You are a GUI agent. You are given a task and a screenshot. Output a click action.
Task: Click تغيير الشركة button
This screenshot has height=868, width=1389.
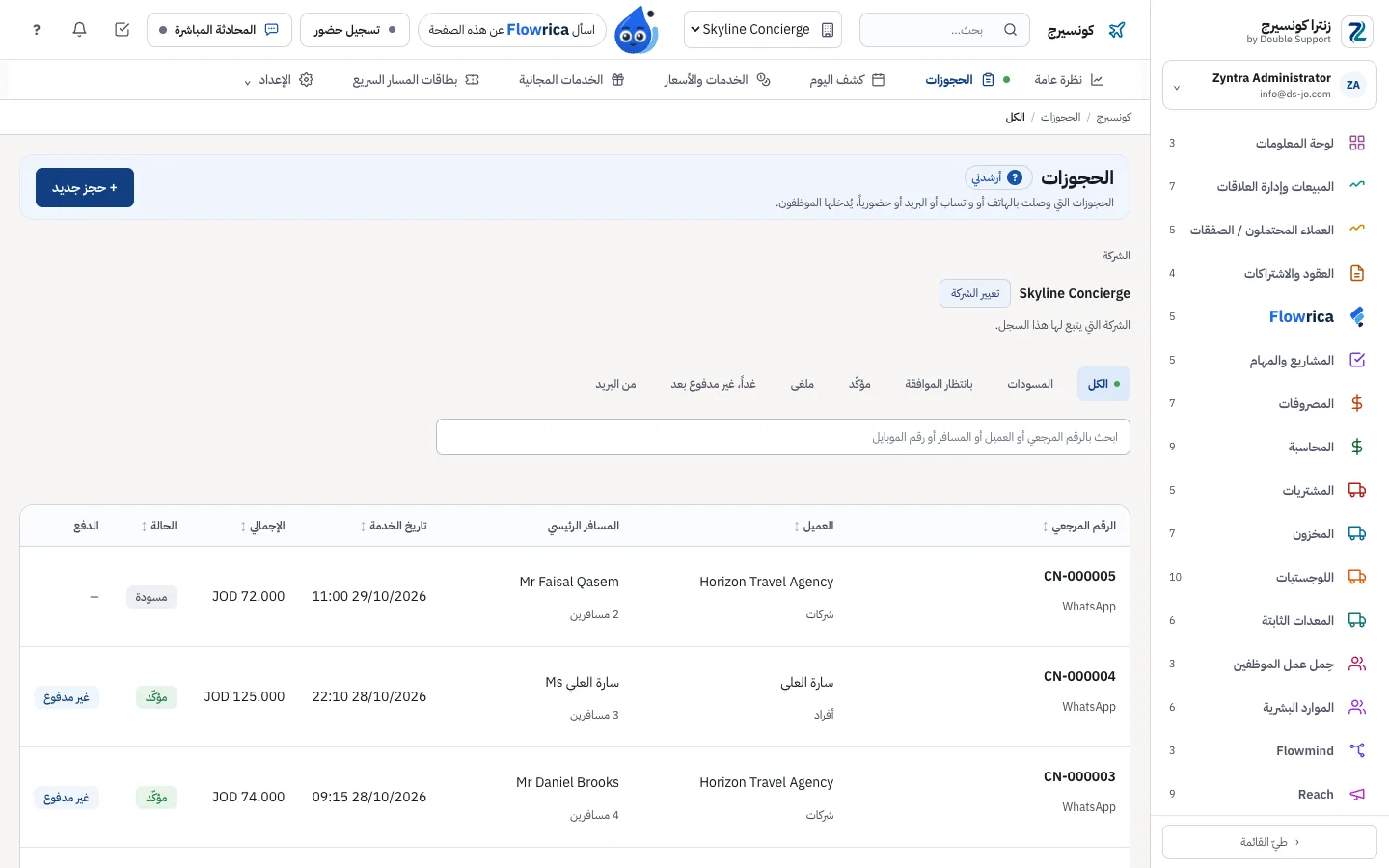pyautogui.click(x=975, y=293)
